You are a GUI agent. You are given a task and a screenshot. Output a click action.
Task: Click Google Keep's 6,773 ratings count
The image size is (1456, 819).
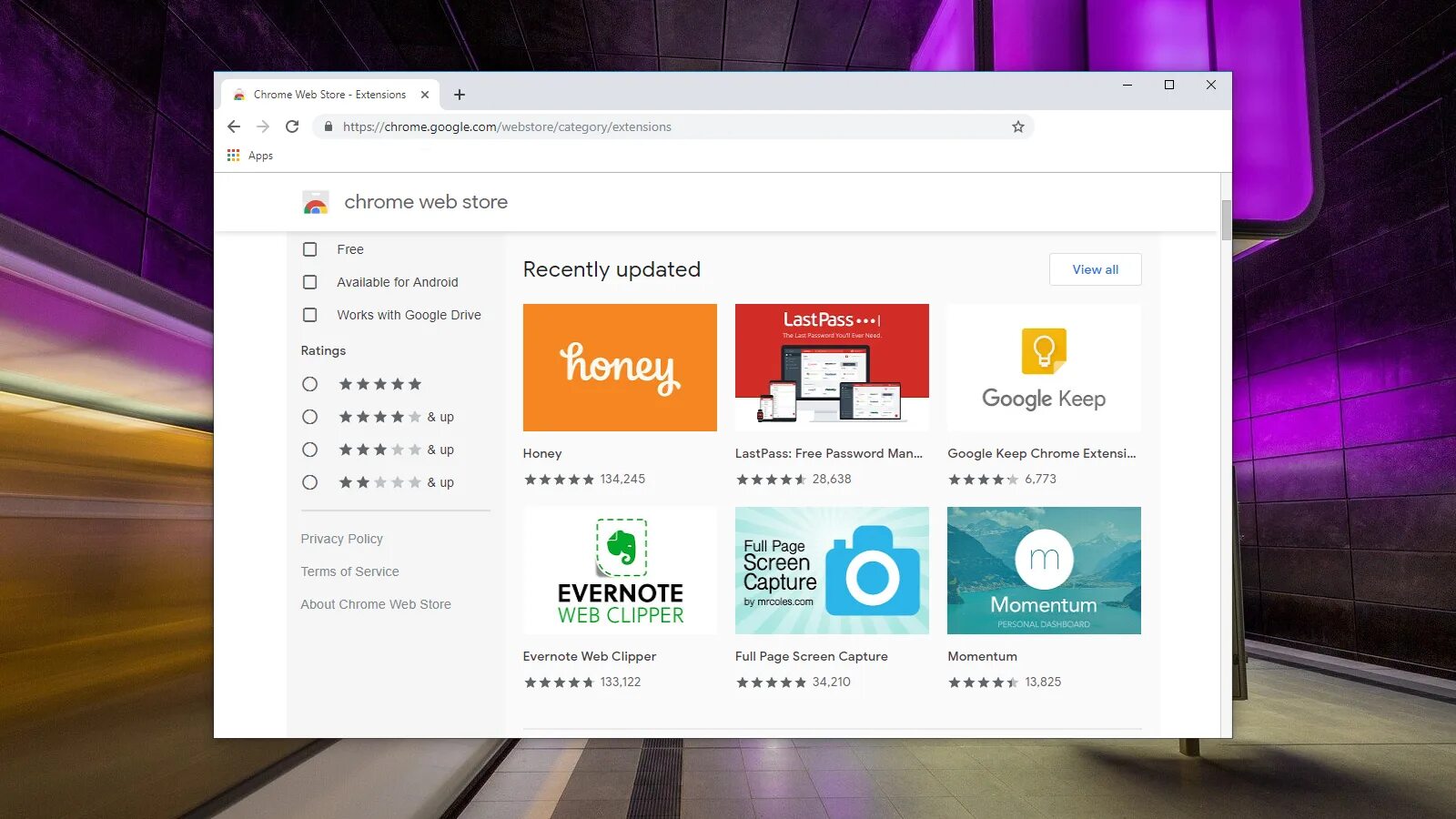coord(1040,479)
